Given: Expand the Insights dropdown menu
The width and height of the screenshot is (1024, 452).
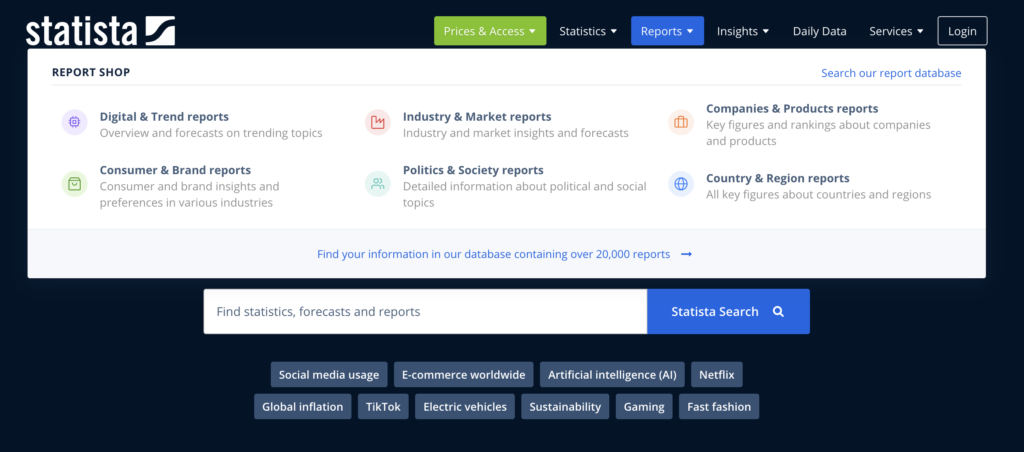Looking at the screenshot, I should click(x=743, y=31).
